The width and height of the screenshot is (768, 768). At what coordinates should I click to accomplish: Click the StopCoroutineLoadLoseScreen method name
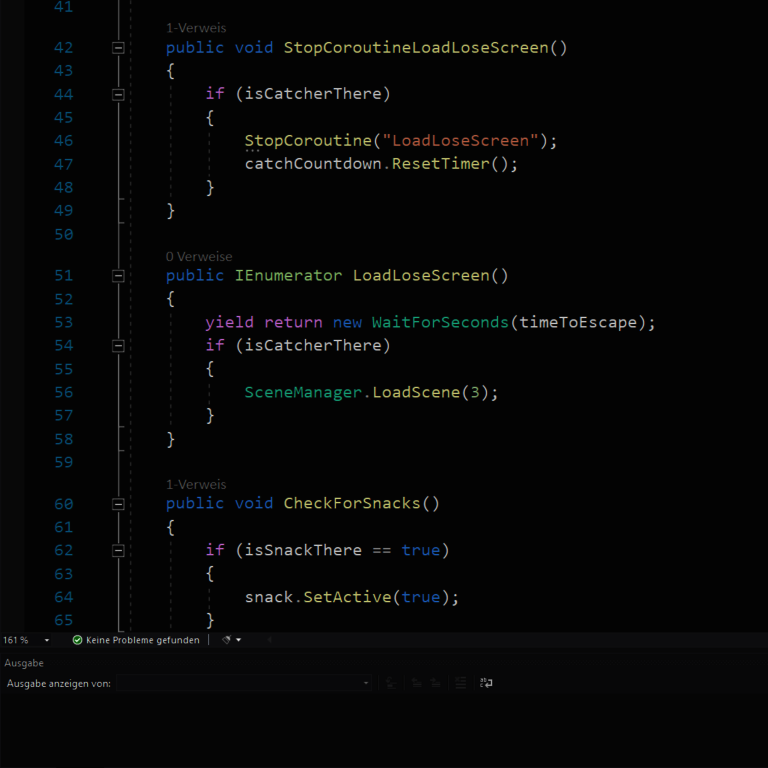tap(416, 48)
